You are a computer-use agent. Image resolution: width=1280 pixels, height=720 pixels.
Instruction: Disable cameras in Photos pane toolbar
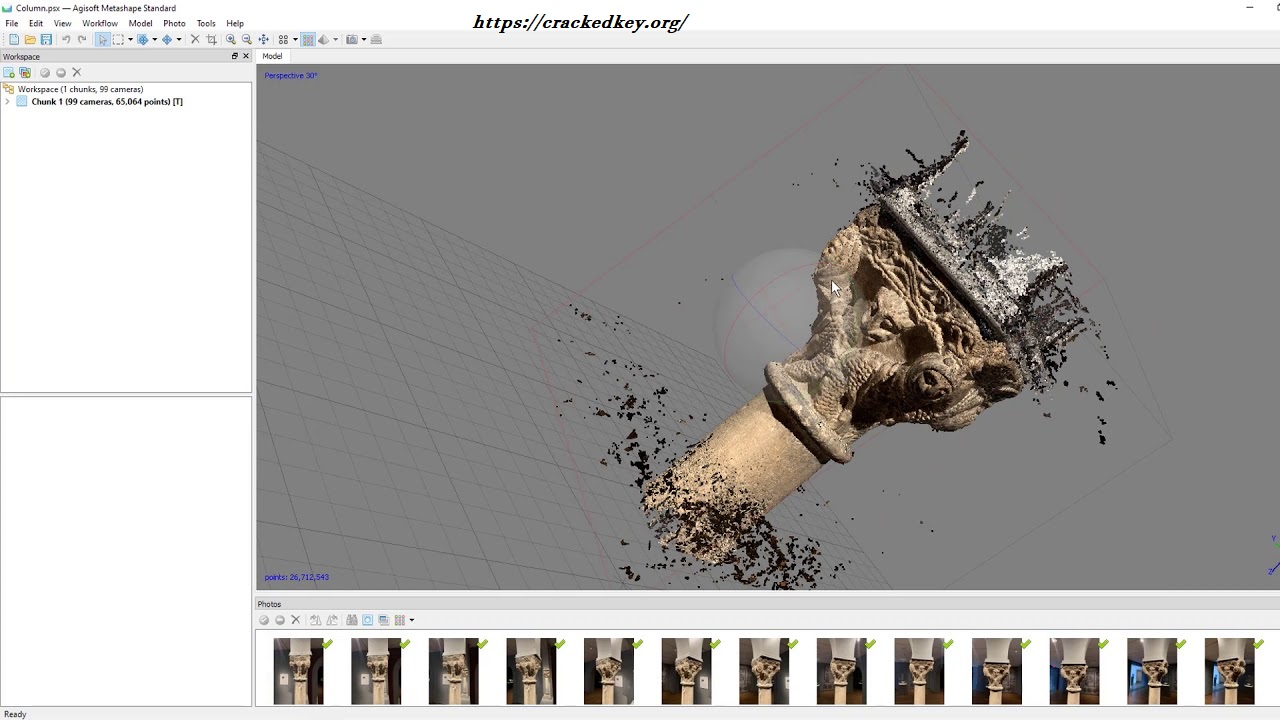280,620
